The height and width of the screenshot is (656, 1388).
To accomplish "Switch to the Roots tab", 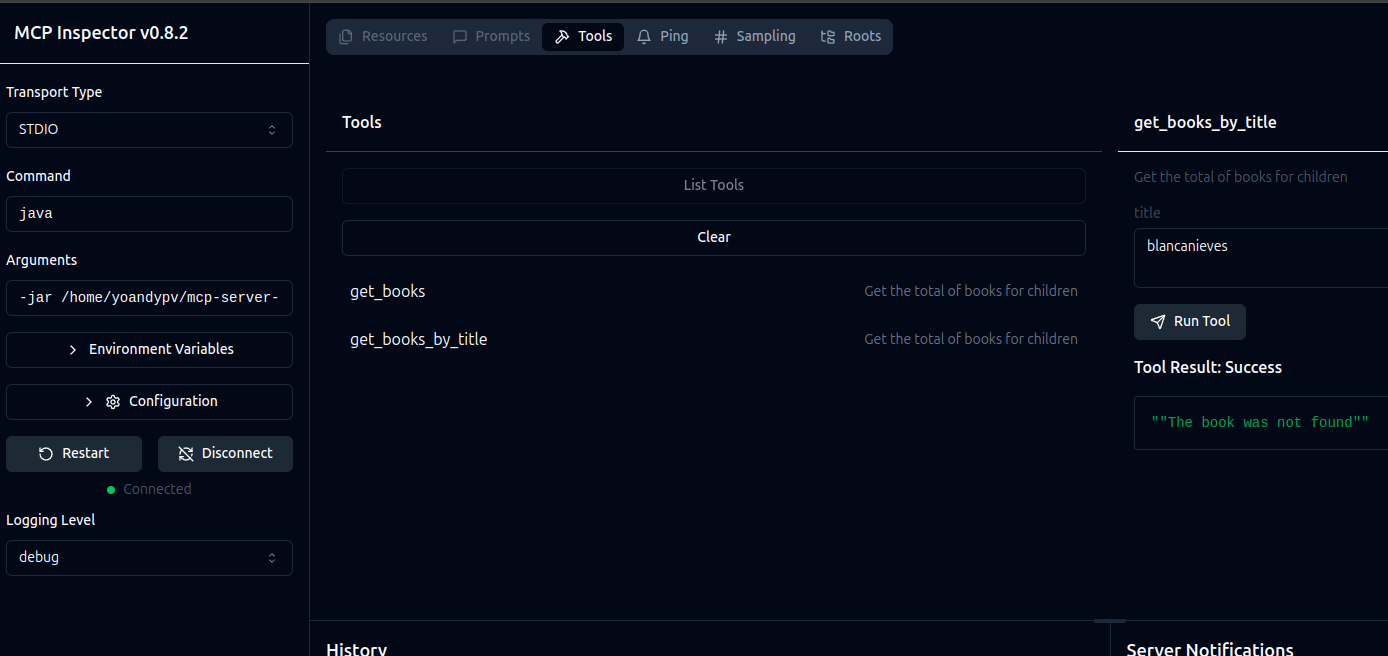I will [850, 37].
